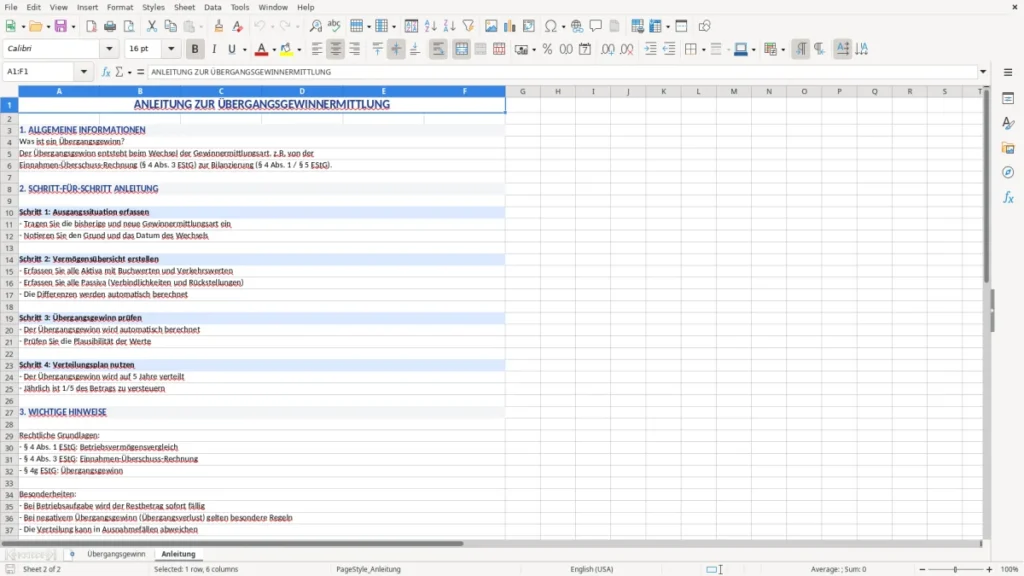This screenshot has height=576, width=1024.
Task: Open the Name Box dropdown arrow
Action: click(x=84, y=72)
